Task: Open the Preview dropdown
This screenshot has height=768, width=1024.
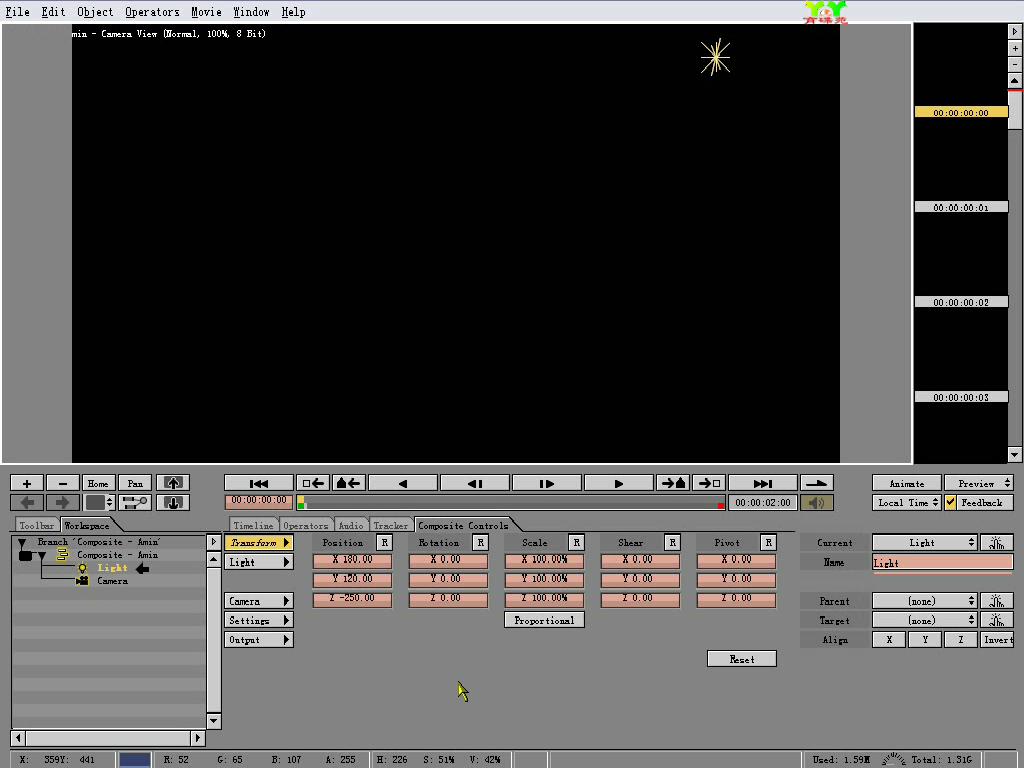Action: pyautogui.click(x=979, y=483)
